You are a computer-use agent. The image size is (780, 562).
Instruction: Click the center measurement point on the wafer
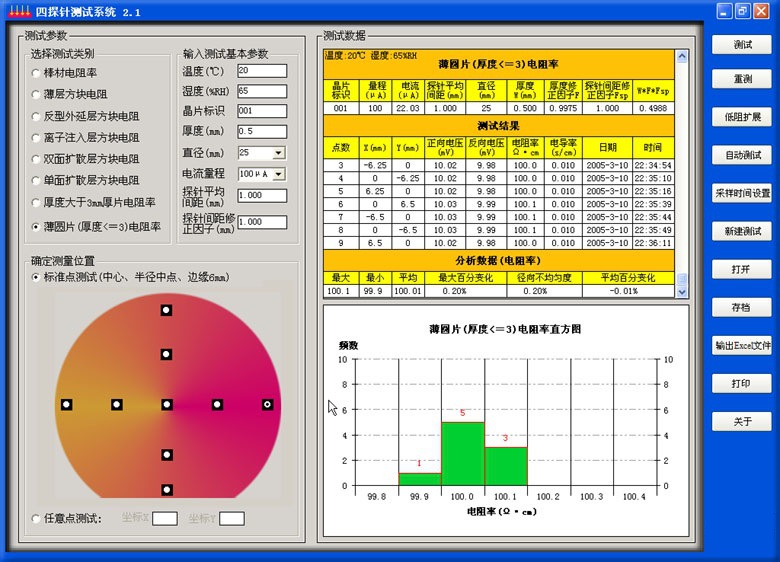[167, 405]
